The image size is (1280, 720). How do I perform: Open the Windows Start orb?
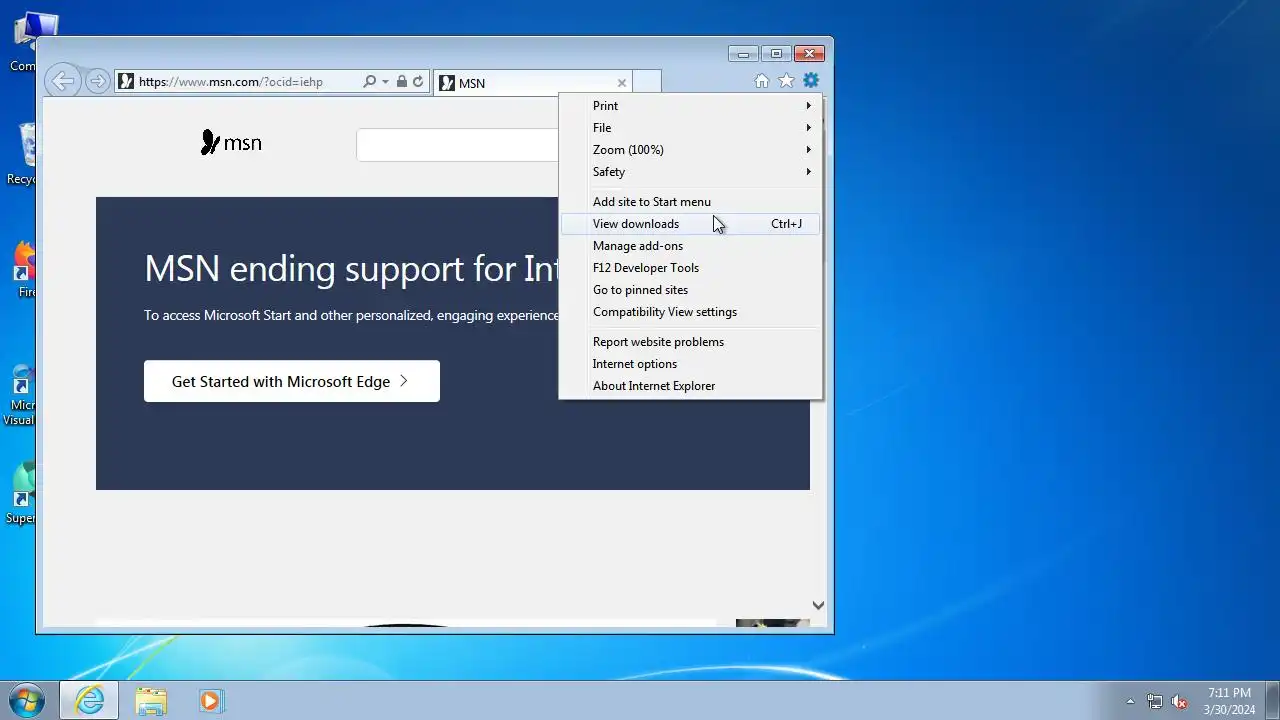27,700
